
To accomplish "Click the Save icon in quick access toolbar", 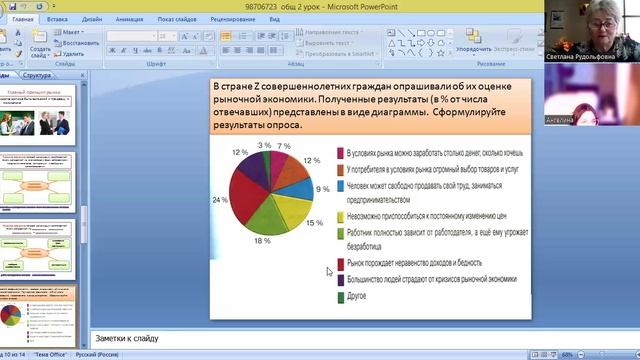I will point(12,6).
